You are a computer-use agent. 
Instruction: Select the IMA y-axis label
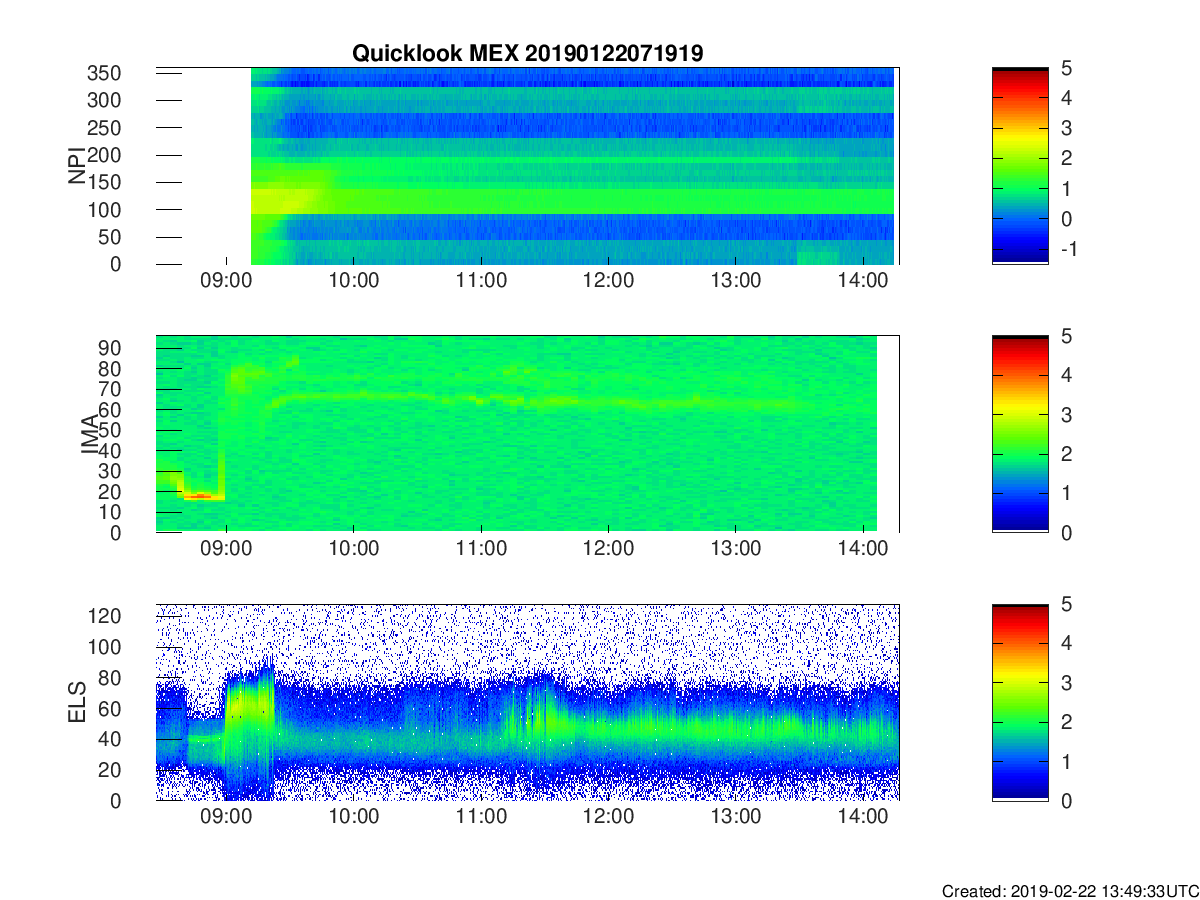tap(90, 435)
